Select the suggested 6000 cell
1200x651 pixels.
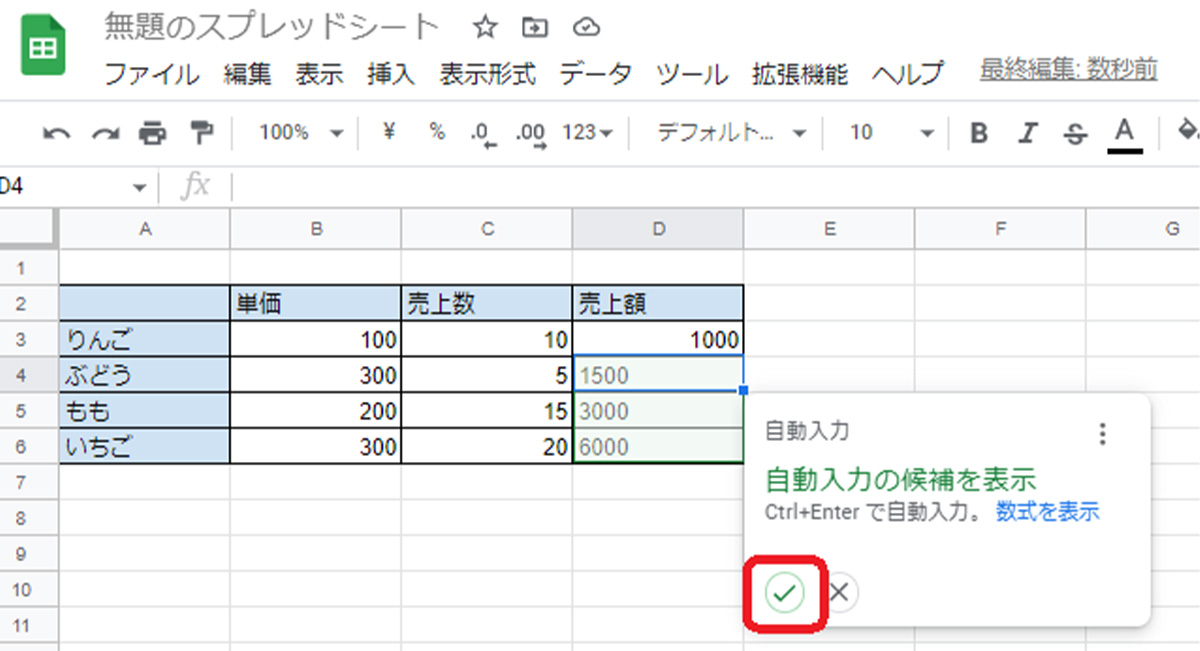coord(658,447)
